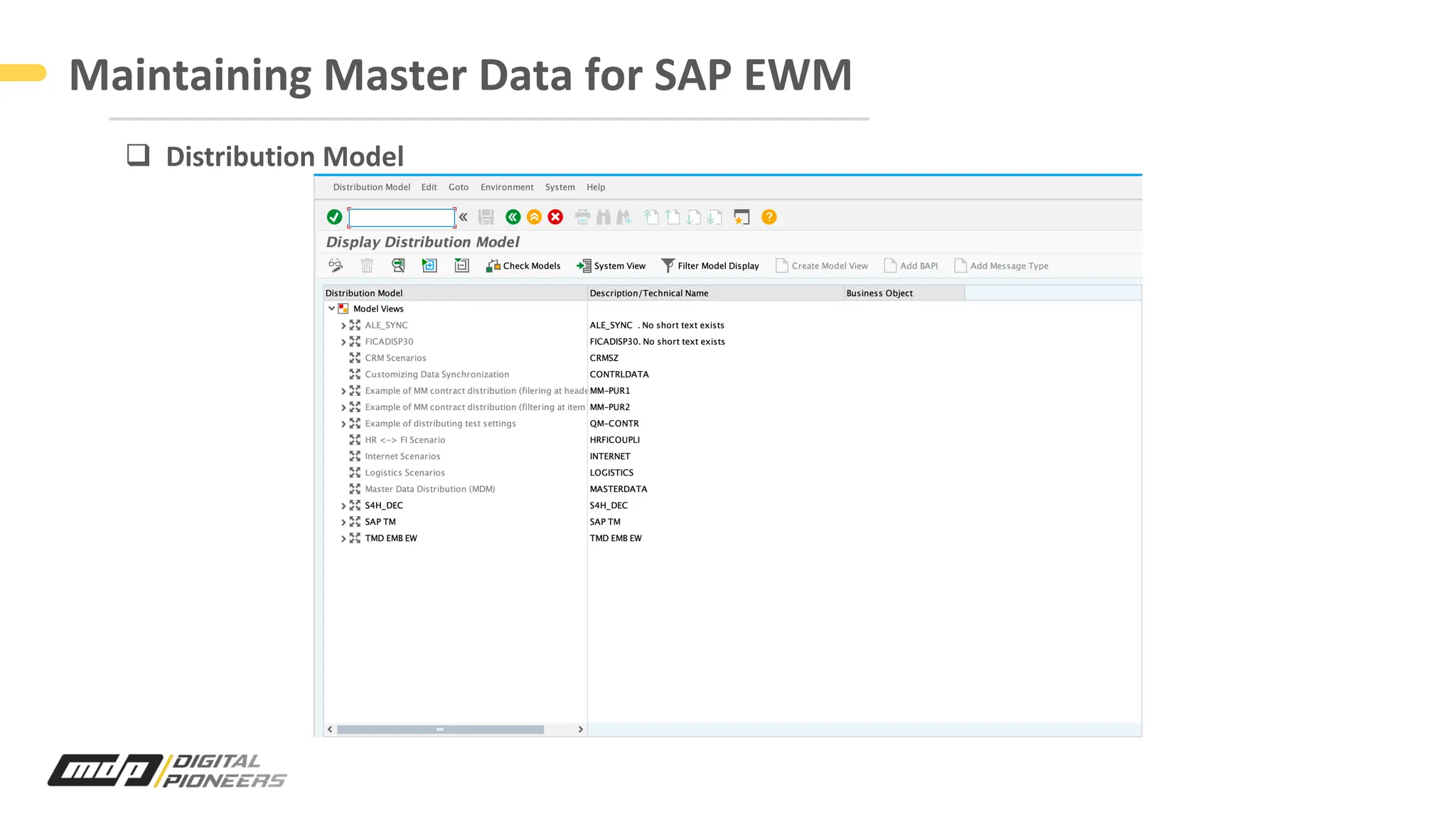Click the tree scroll-right arrow
This screenshot has width=1456, height=819.
click(x=581, y=729)
